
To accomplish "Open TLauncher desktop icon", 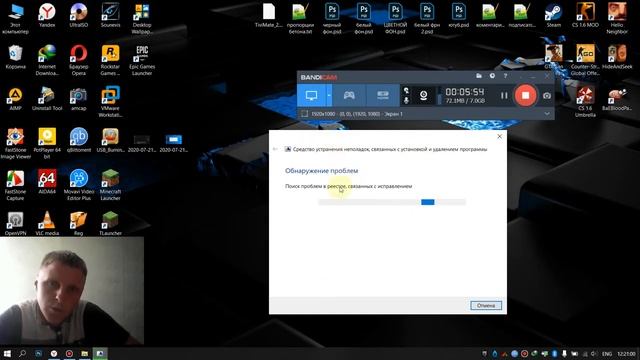I will pyautogui.click(x=110, y=224).
